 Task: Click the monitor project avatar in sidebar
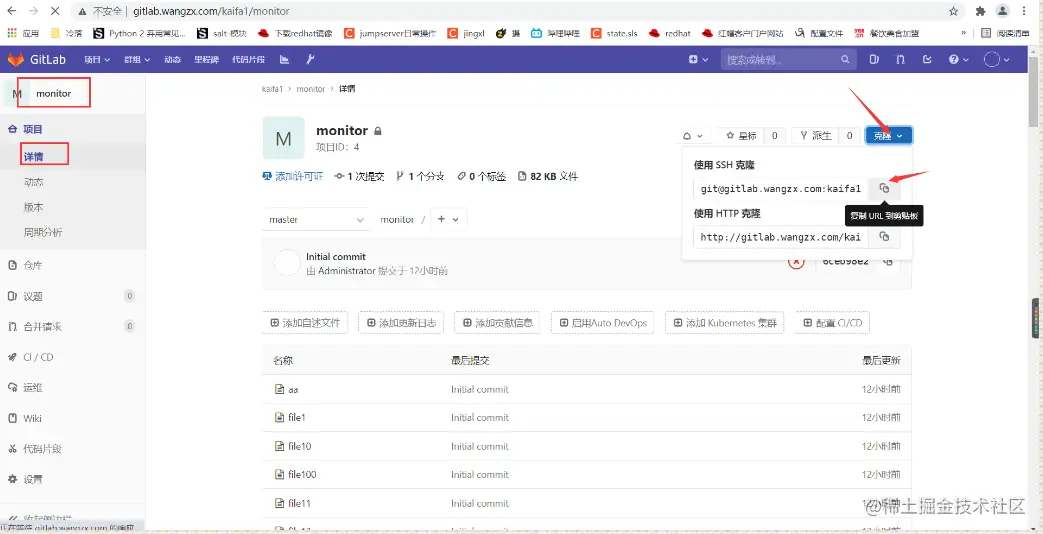point(16,94)
